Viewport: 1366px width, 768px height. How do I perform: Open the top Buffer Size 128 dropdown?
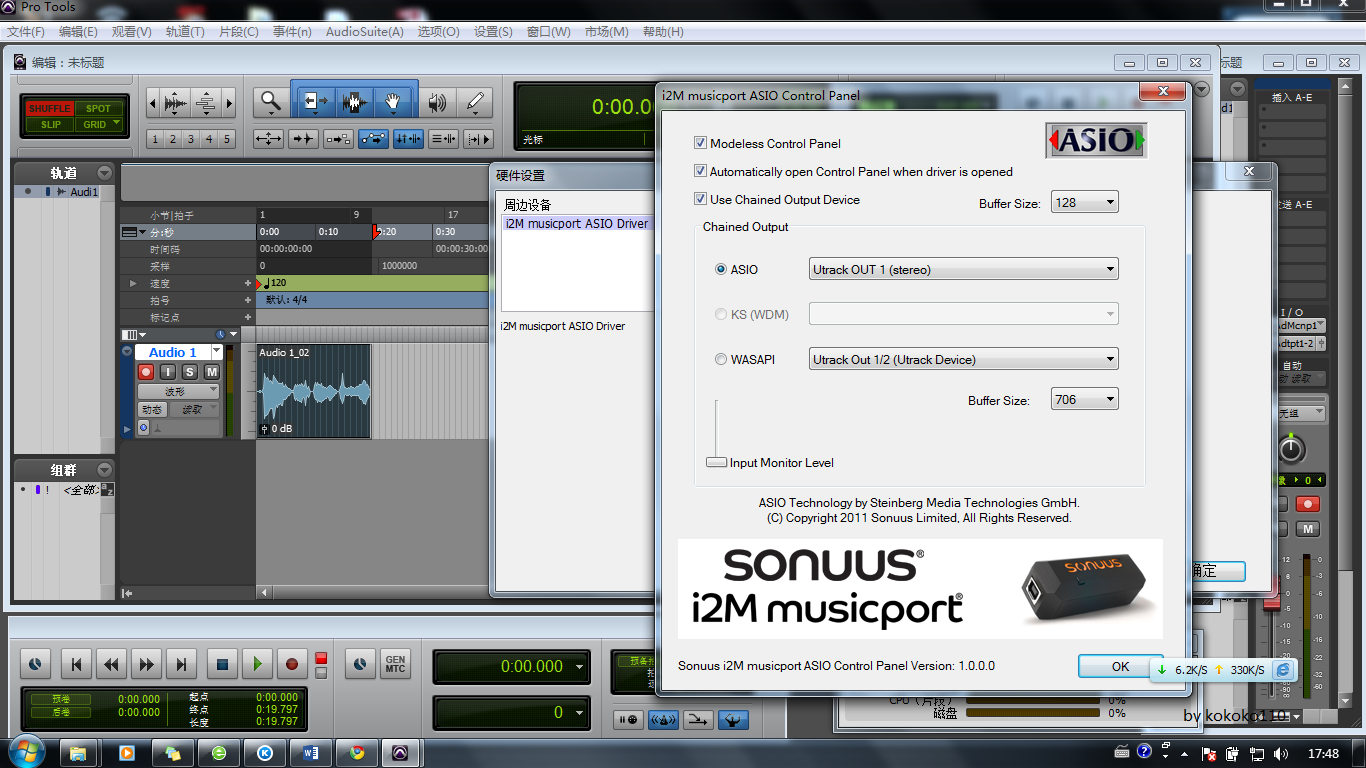[1085, 202]
